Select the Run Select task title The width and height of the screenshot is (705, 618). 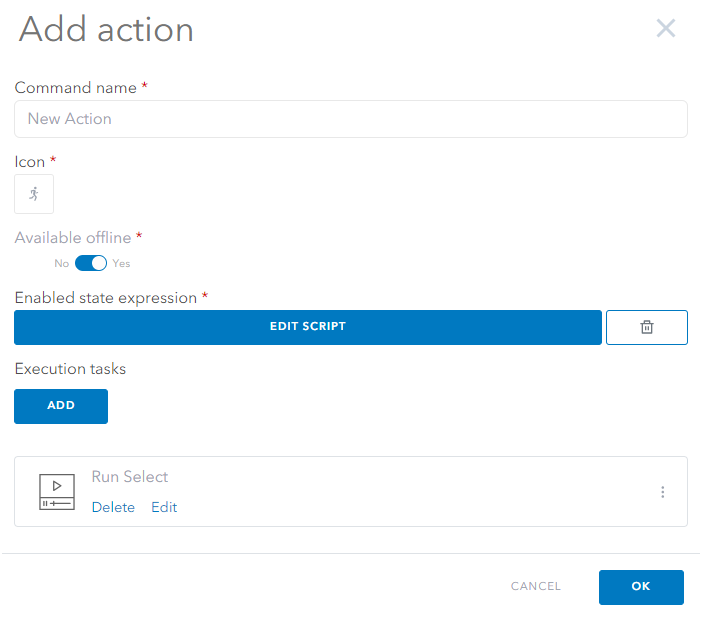point(130,477)
